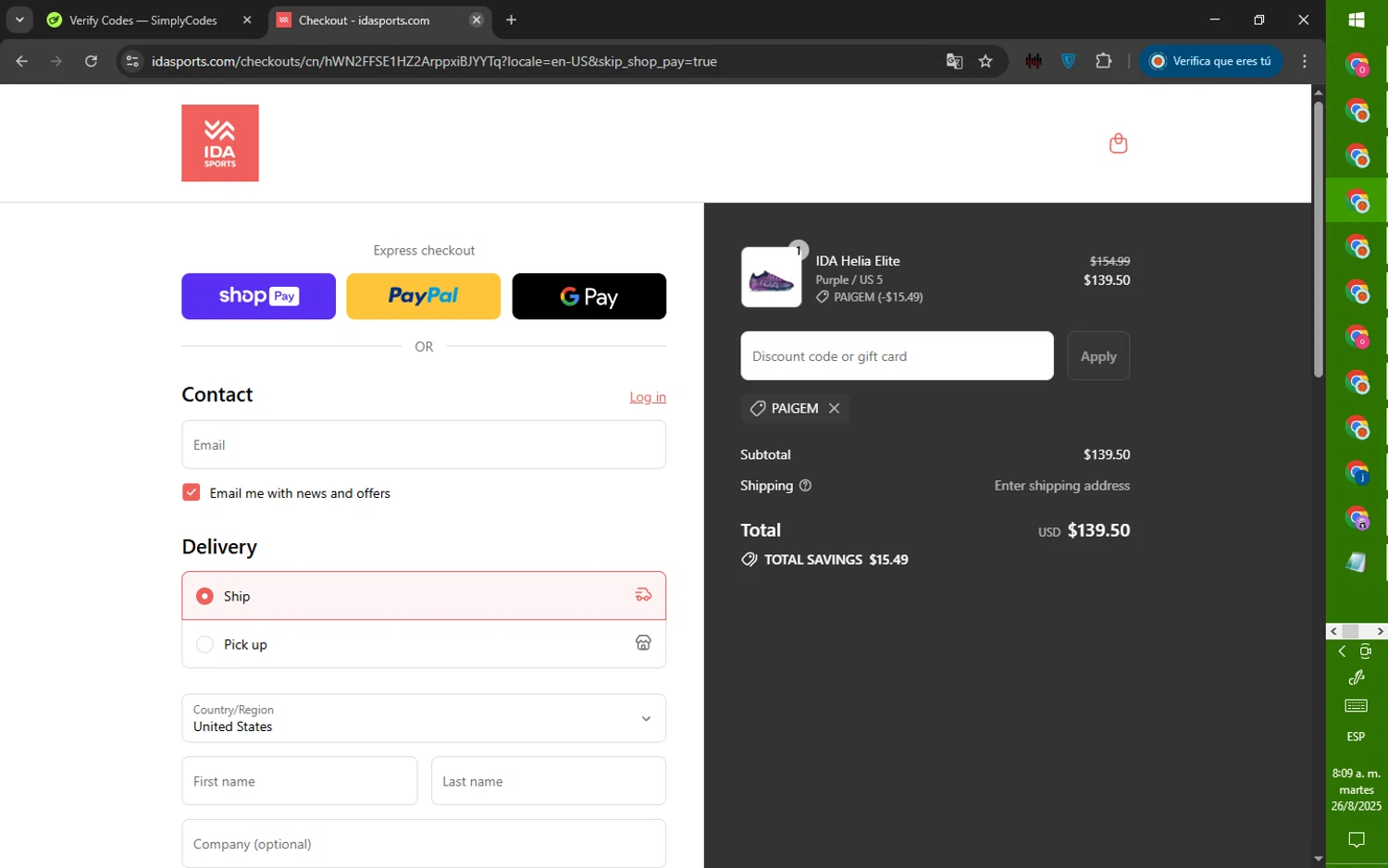This screenshot has width=1388, height=868.
Task: Click the Verifica que eres tú profile button
Action: click(x=1210, y=61)
